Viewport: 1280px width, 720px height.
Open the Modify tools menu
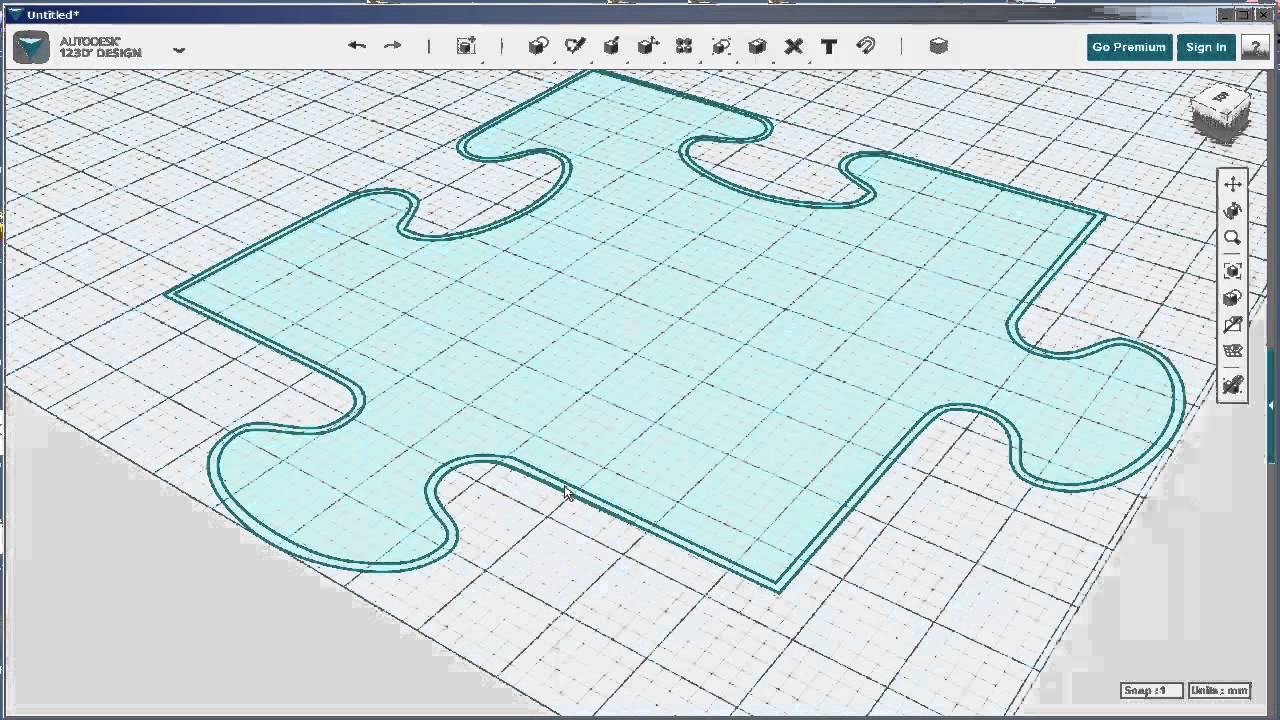(647, 46)
